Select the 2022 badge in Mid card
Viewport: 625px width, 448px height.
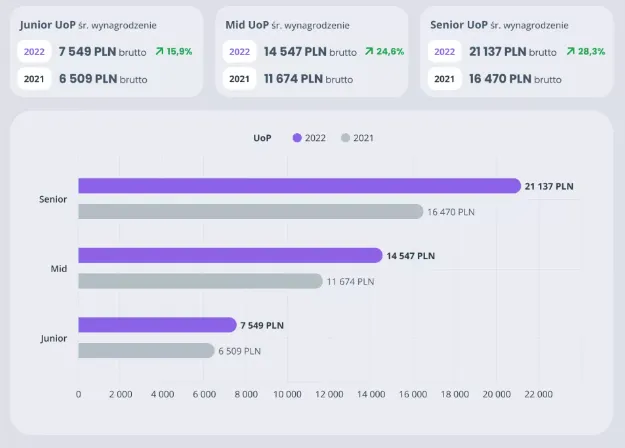[240, 51]
